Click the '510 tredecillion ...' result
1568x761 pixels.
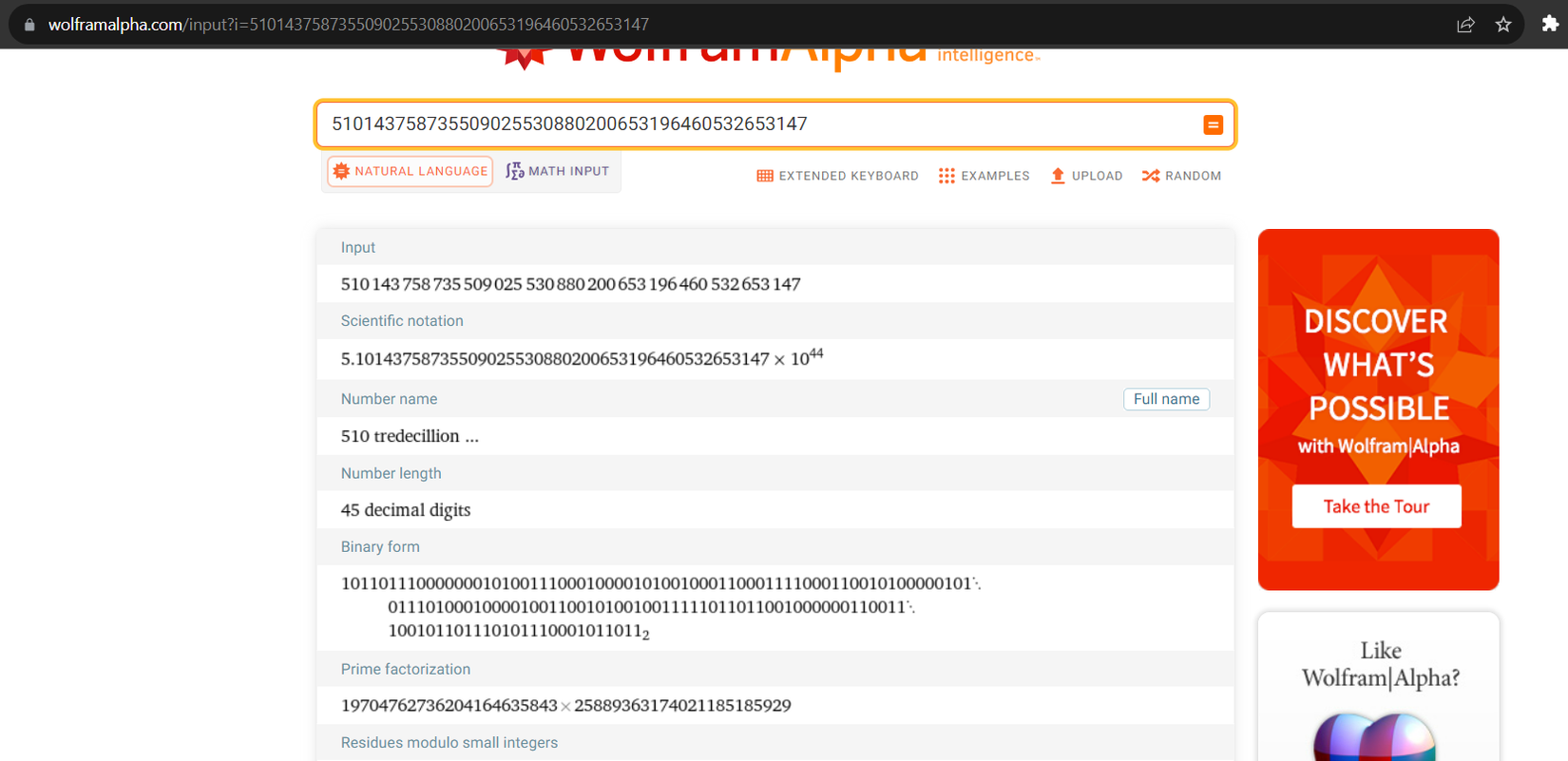tap(410, 436)
